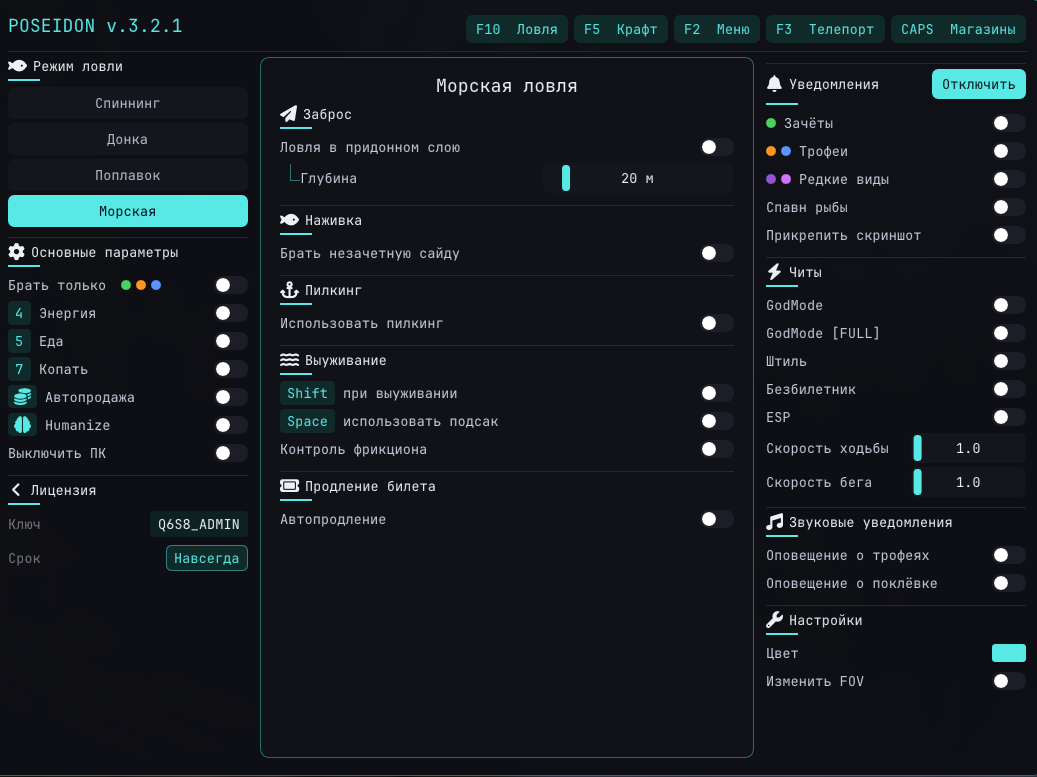Select Спиннинг fishing mode
This screenshot has height=777, width=1037.
click(128, 103)
